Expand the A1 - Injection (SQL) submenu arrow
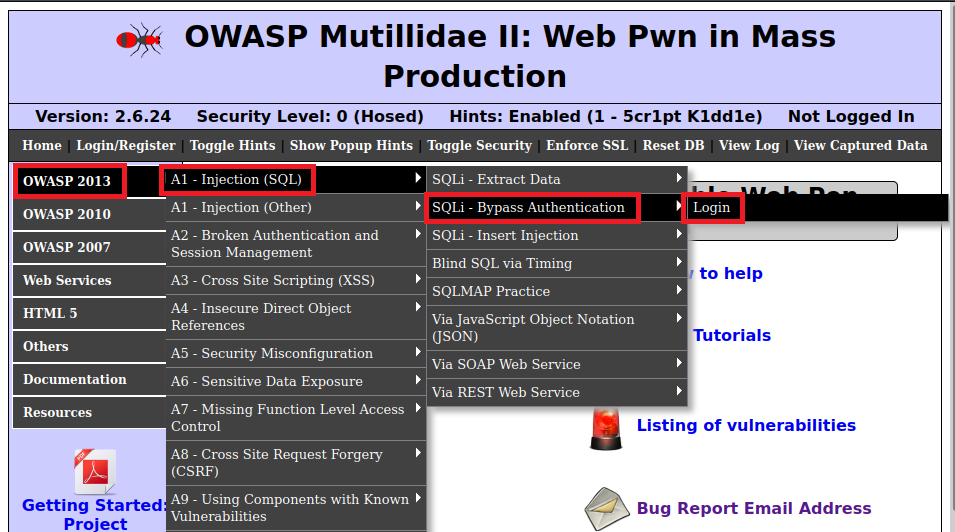Image resolution: width=955 pixels, height=532 pixels. (418, 178)
